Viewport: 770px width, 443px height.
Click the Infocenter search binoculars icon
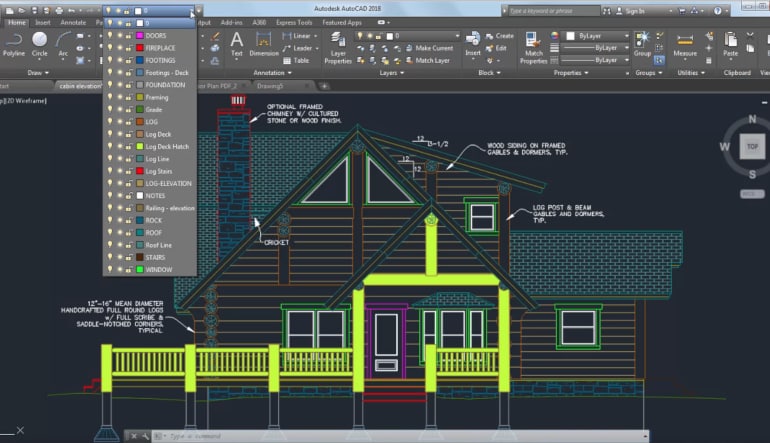tap(607, 11)
